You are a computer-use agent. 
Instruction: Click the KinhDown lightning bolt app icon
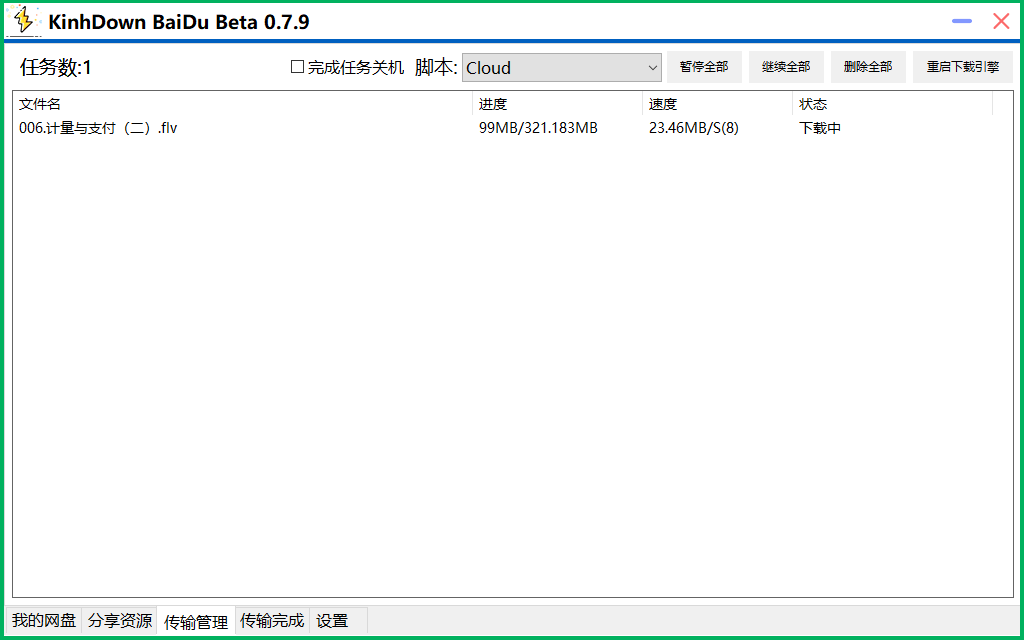23,21
